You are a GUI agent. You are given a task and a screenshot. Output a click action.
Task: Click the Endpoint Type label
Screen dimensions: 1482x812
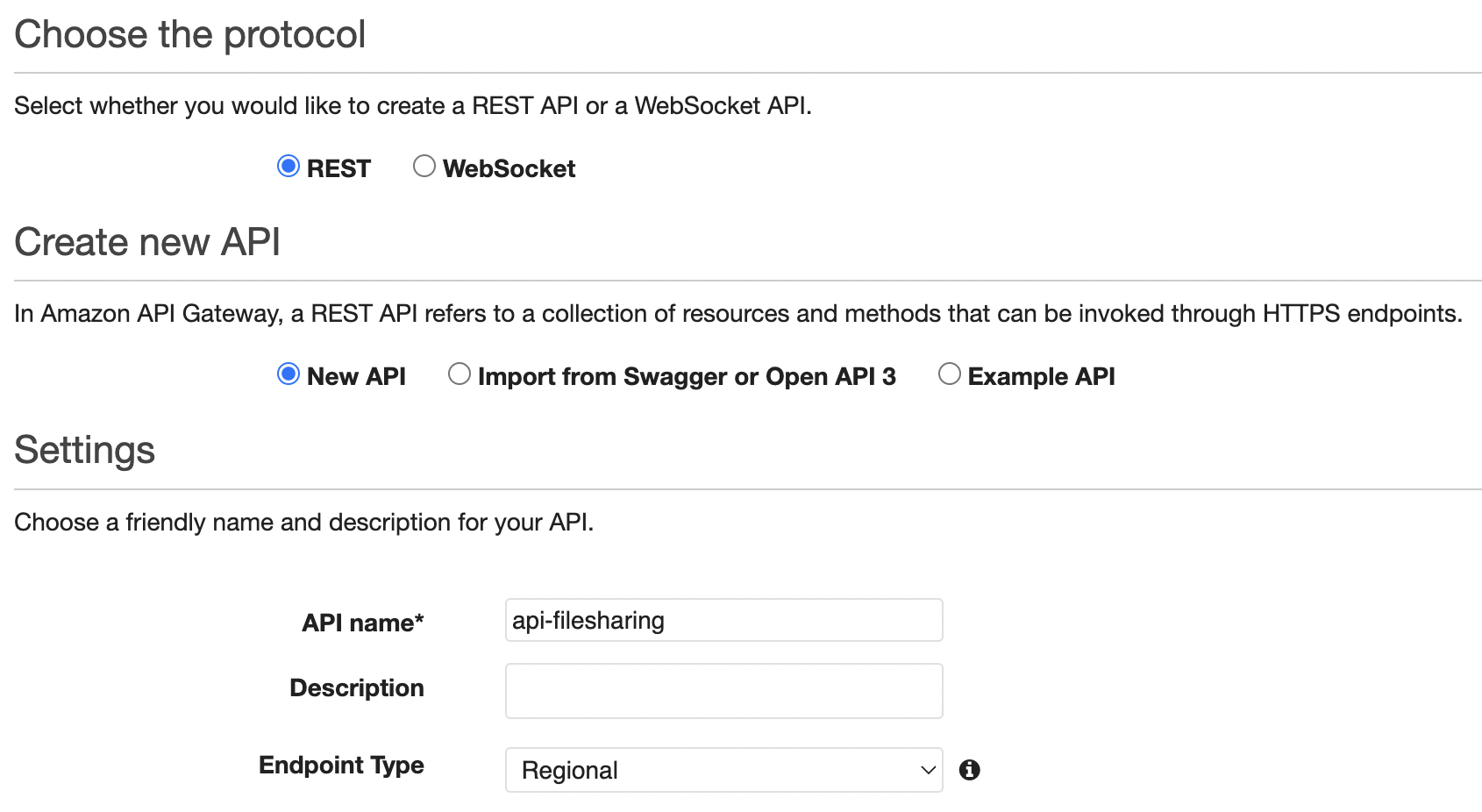[341, 765]
